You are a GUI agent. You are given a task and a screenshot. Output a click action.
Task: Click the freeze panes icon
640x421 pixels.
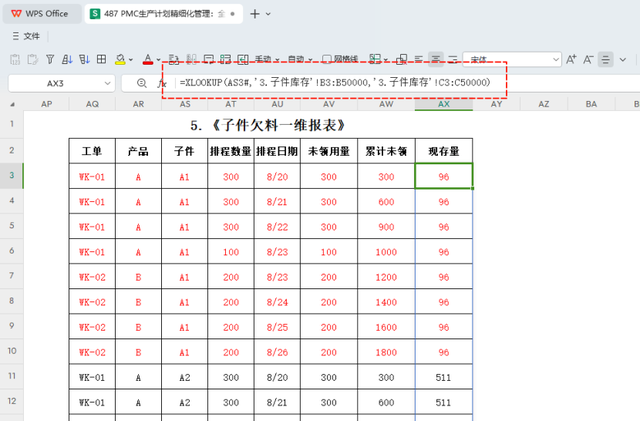point(375,60)
